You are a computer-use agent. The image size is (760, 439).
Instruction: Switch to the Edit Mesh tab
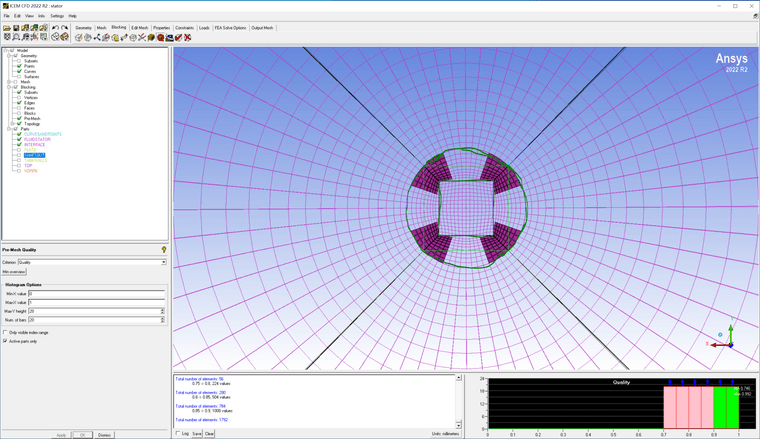[140, 28]
